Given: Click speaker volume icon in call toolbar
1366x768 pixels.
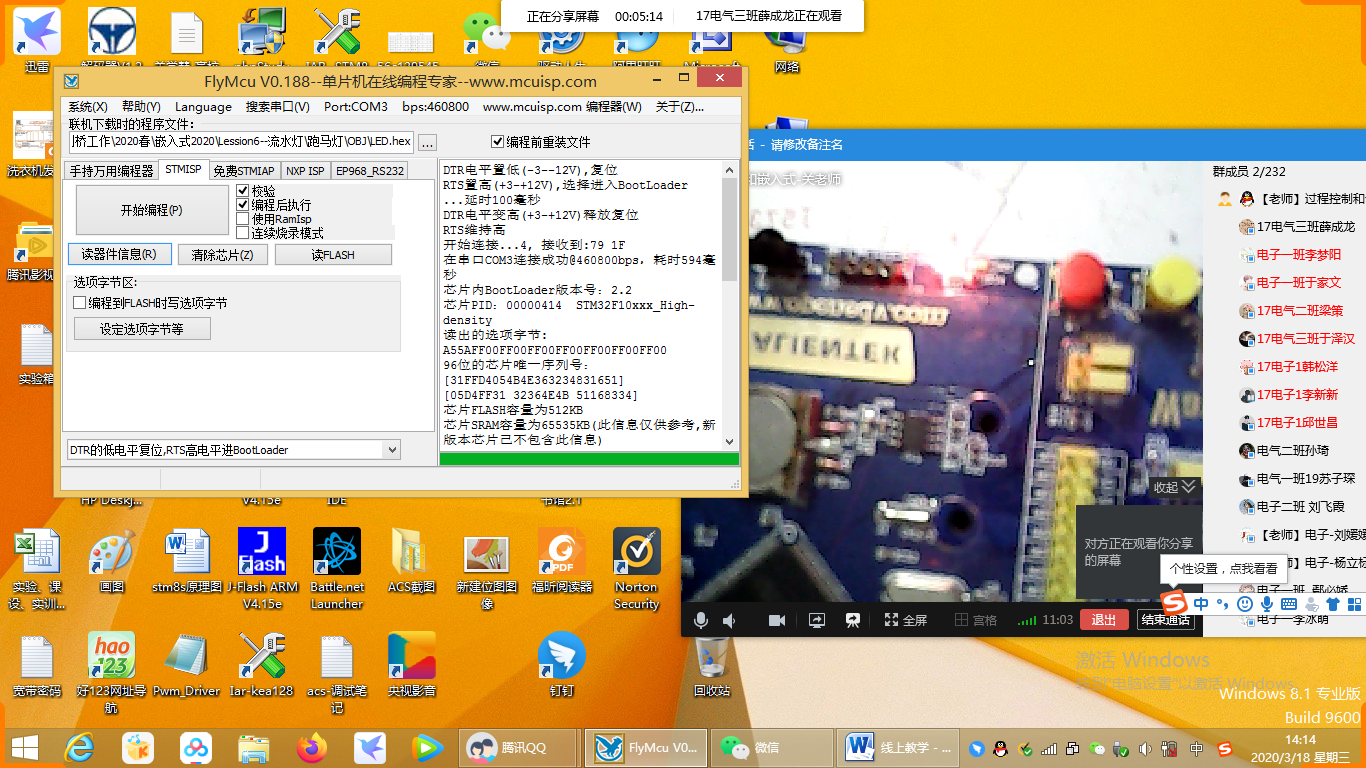Looking at the screenshot, I should (730, 620).
